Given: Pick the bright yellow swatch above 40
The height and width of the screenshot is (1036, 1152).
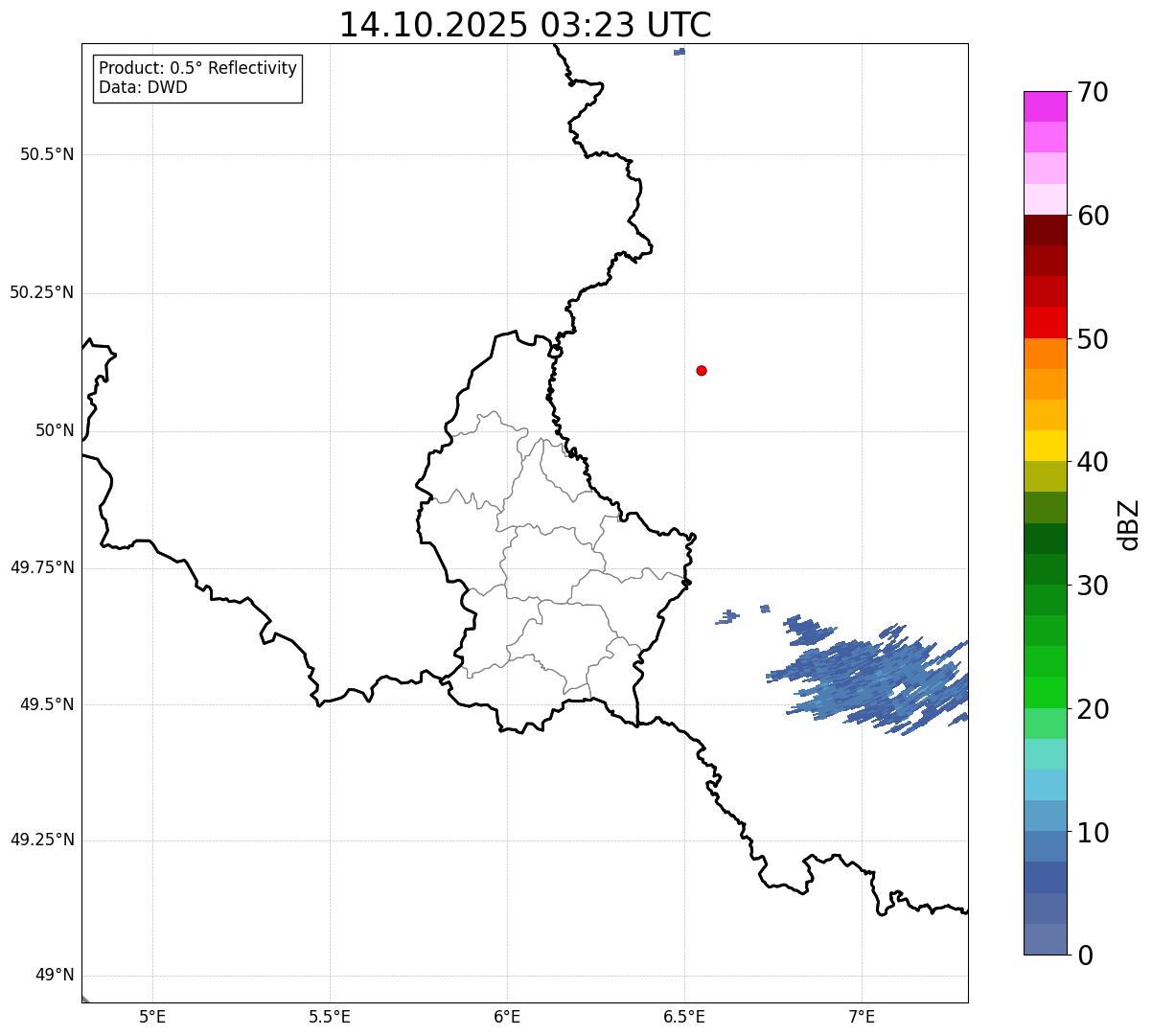Looking at the screenshot, I should (1045, 446).
